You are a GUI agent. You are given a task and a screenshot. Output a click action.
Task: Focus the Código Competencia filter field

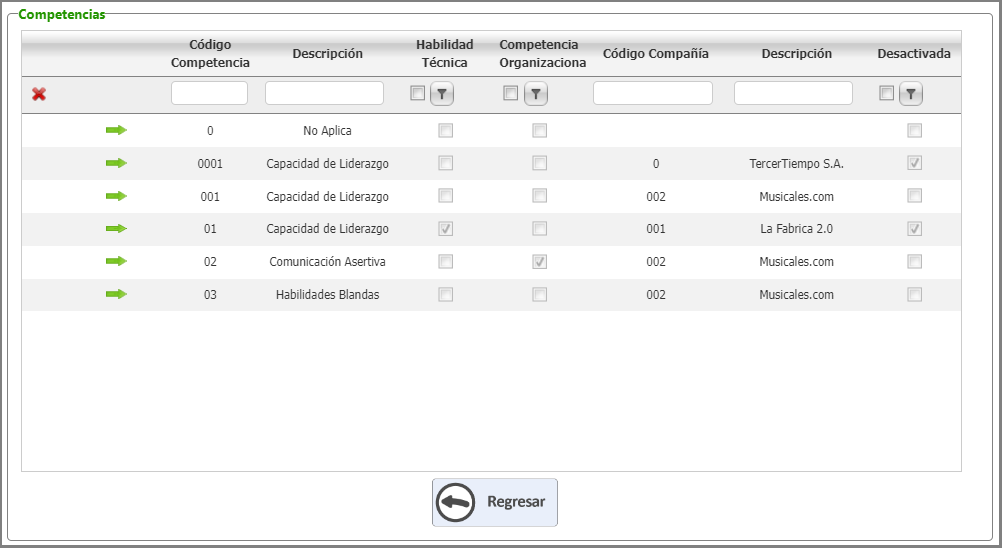pyautogui.click(x=209, y=93)
